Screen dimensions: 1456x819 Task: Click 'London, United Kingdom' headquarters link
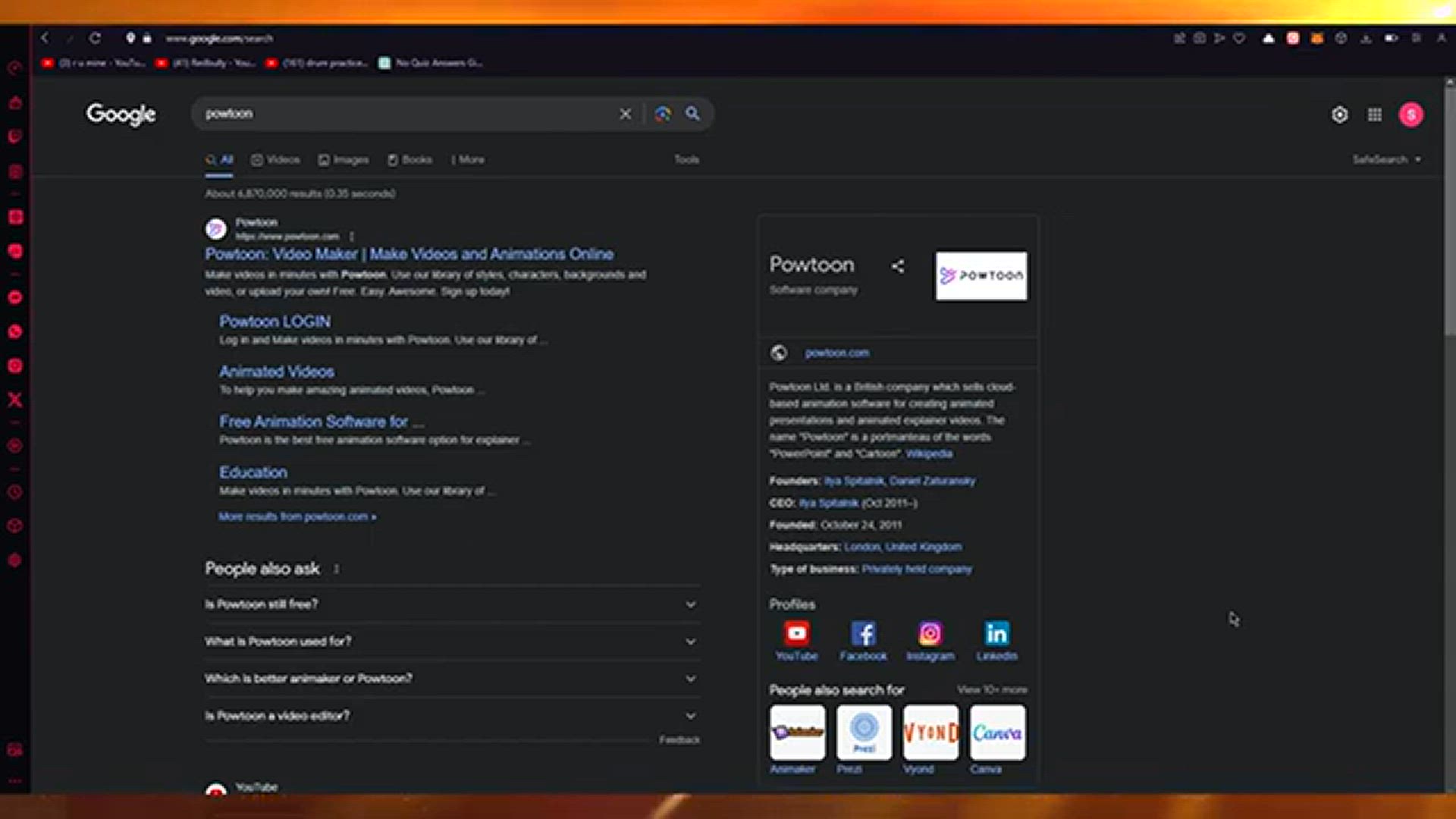tap(902, 547)
